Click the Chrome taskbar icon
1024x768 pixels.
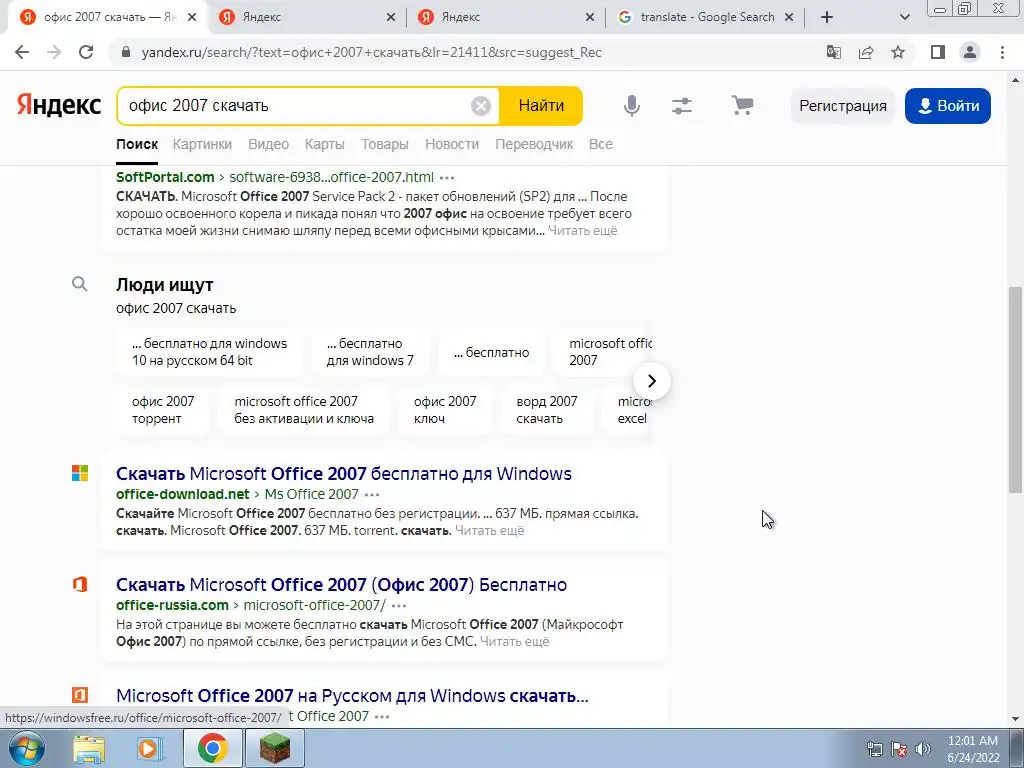[x=212, y=748]
